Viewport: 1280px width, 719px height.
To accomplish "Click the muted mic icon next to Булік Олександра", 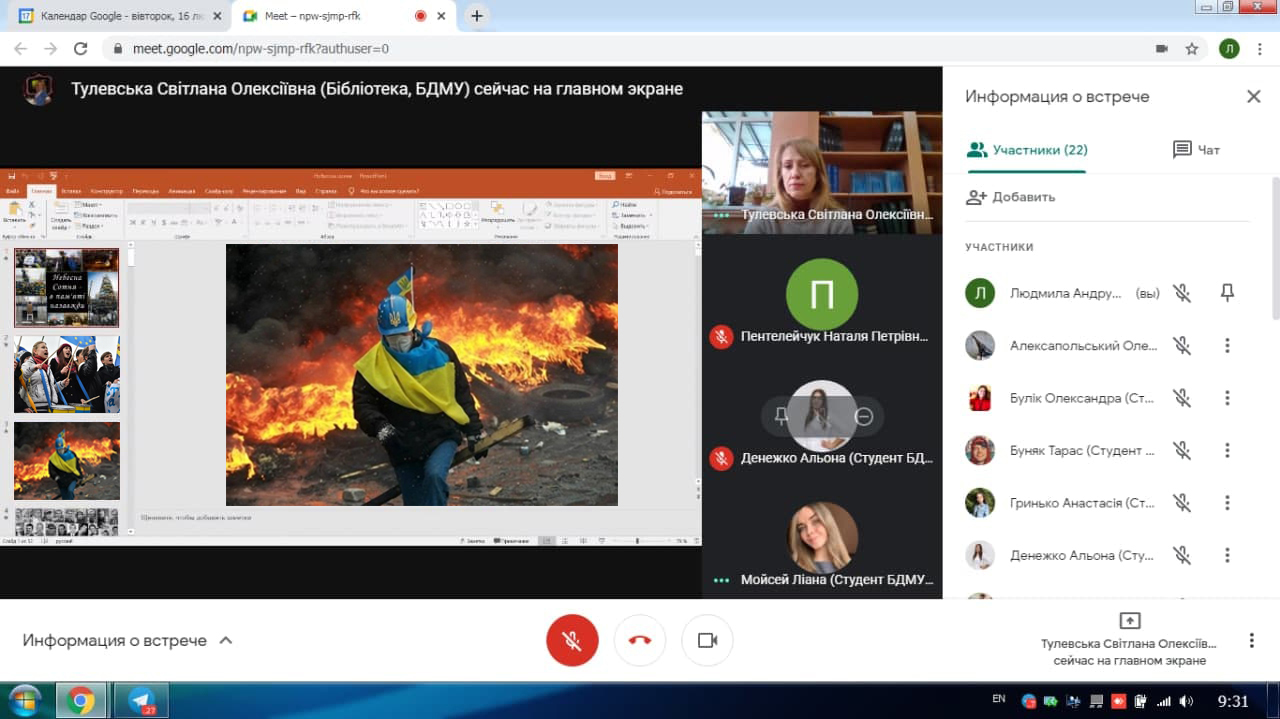I will [x=1182, y=398].
